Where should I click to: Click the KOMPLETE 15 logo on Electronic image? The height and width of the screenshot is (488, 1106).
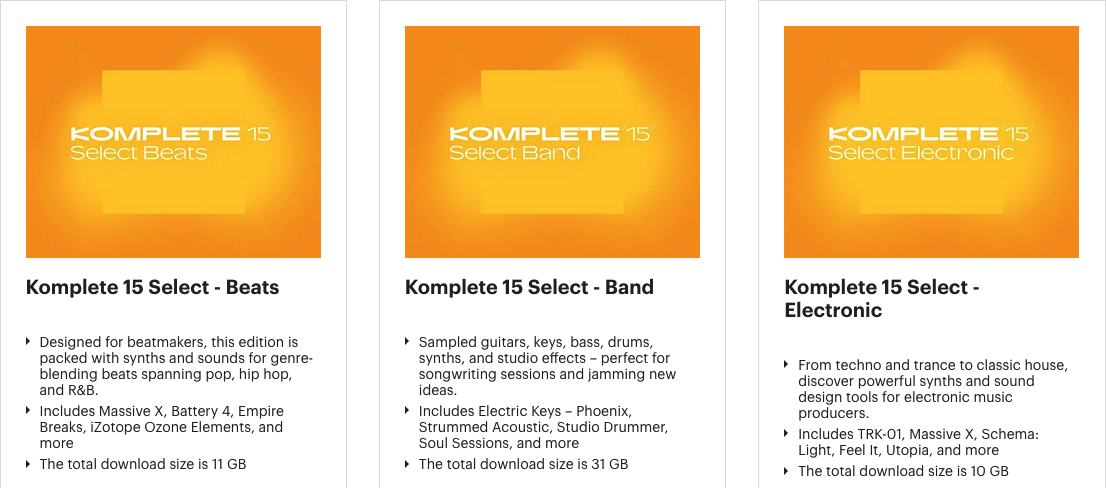click(929, 133)
